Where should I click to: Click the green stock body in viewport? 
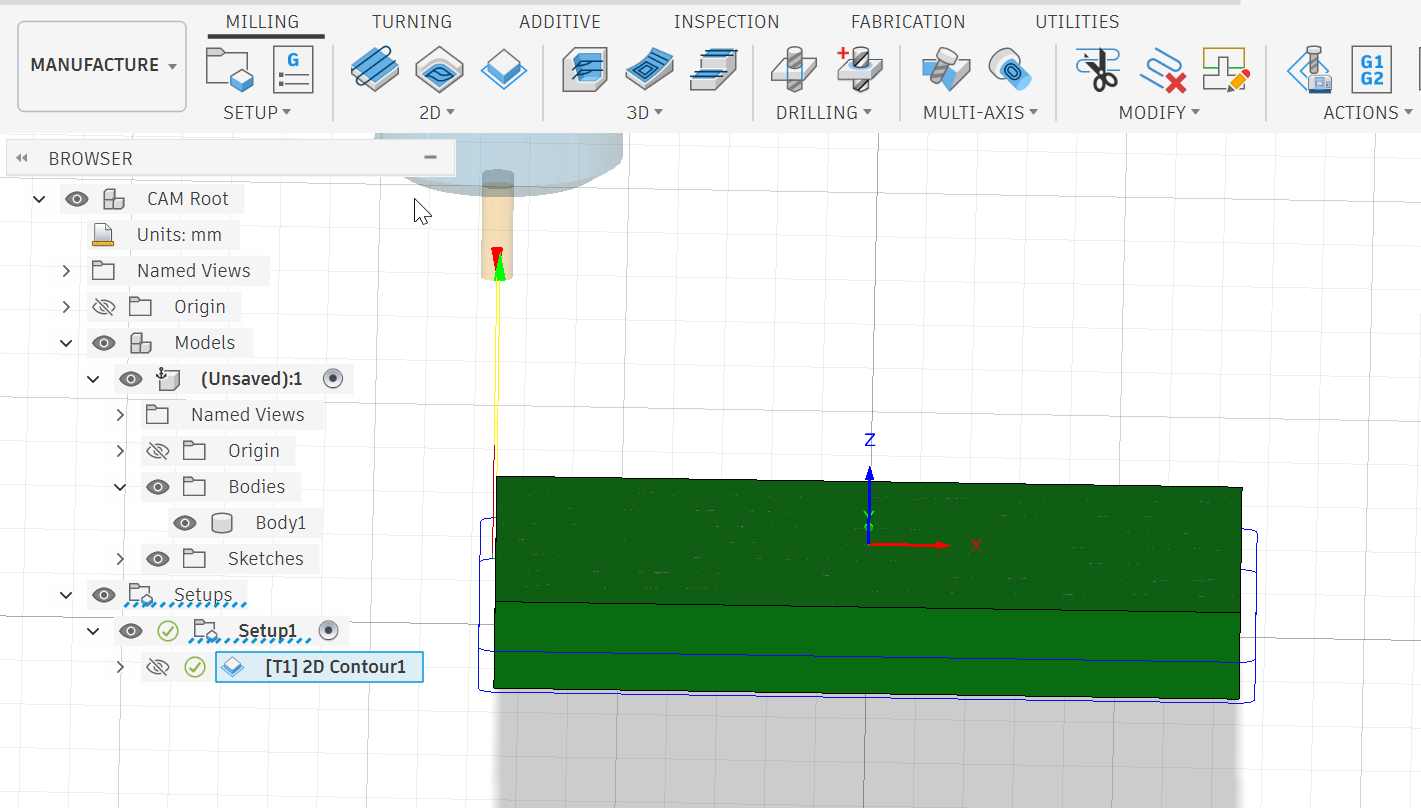866,590
